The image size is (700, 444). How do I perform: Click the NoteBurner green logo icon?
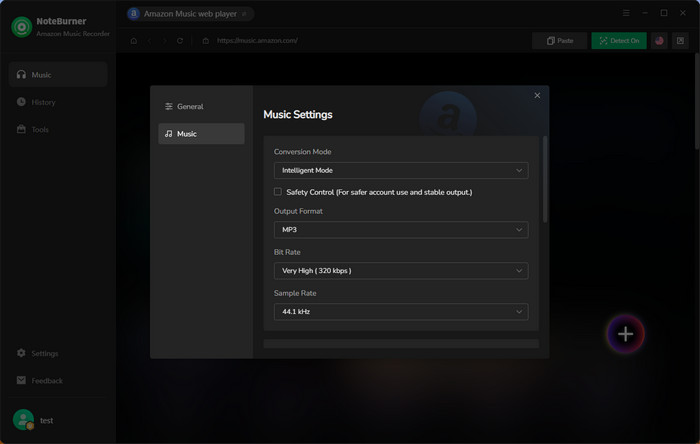[x=21, y=27]
